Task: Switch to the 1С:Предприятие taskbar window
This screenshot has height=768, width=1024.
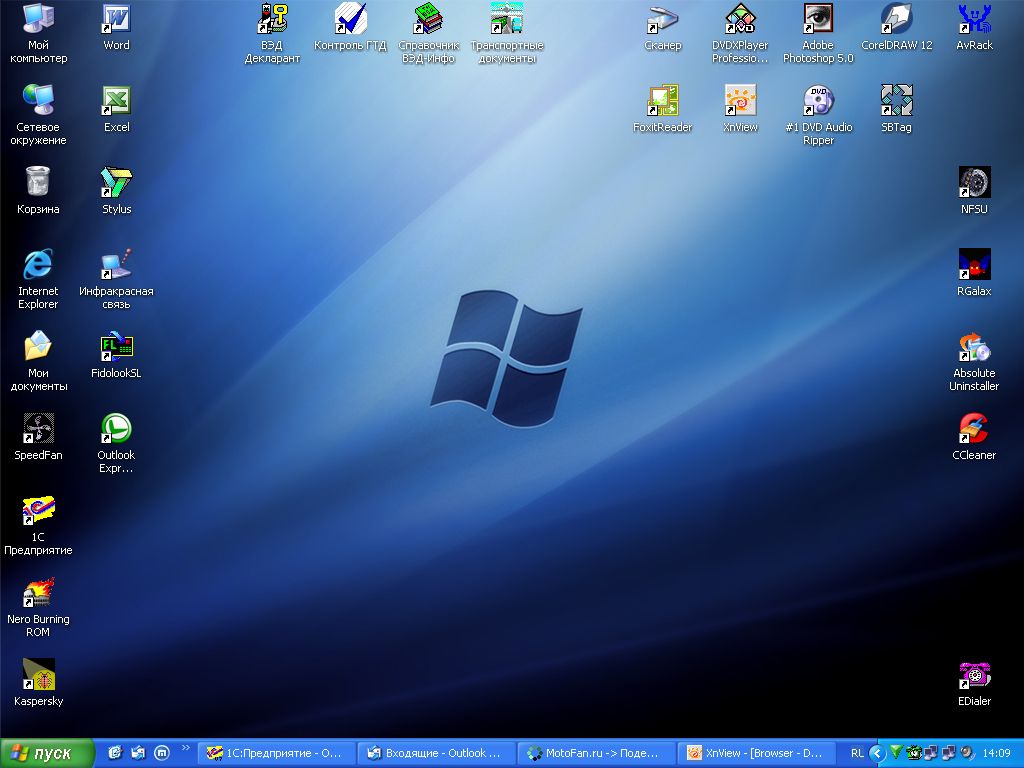Action: point(276,753)
